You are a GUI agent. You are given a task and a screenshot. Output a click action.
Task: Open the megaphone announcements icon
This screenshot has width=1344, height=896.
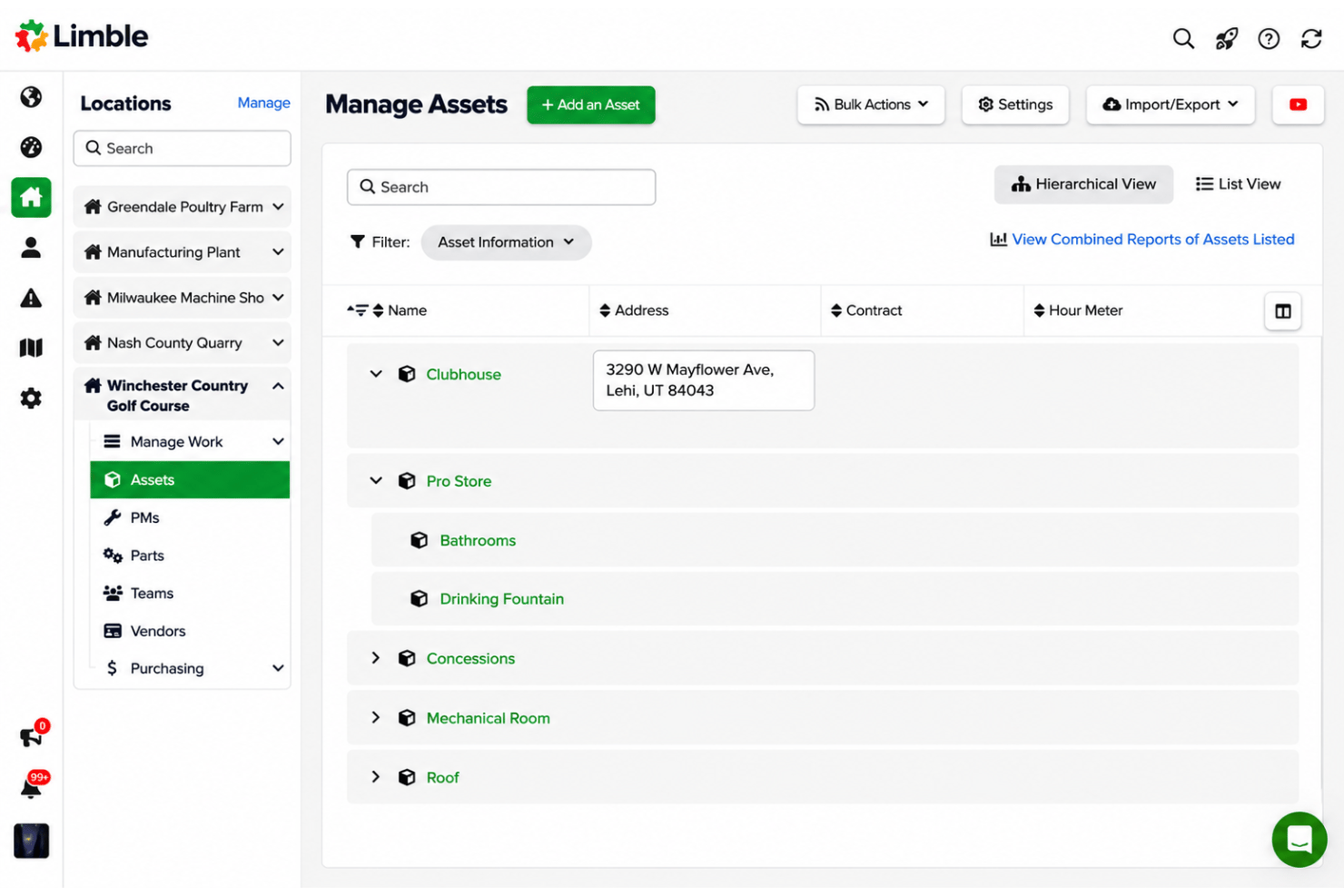tap(31, 737)
